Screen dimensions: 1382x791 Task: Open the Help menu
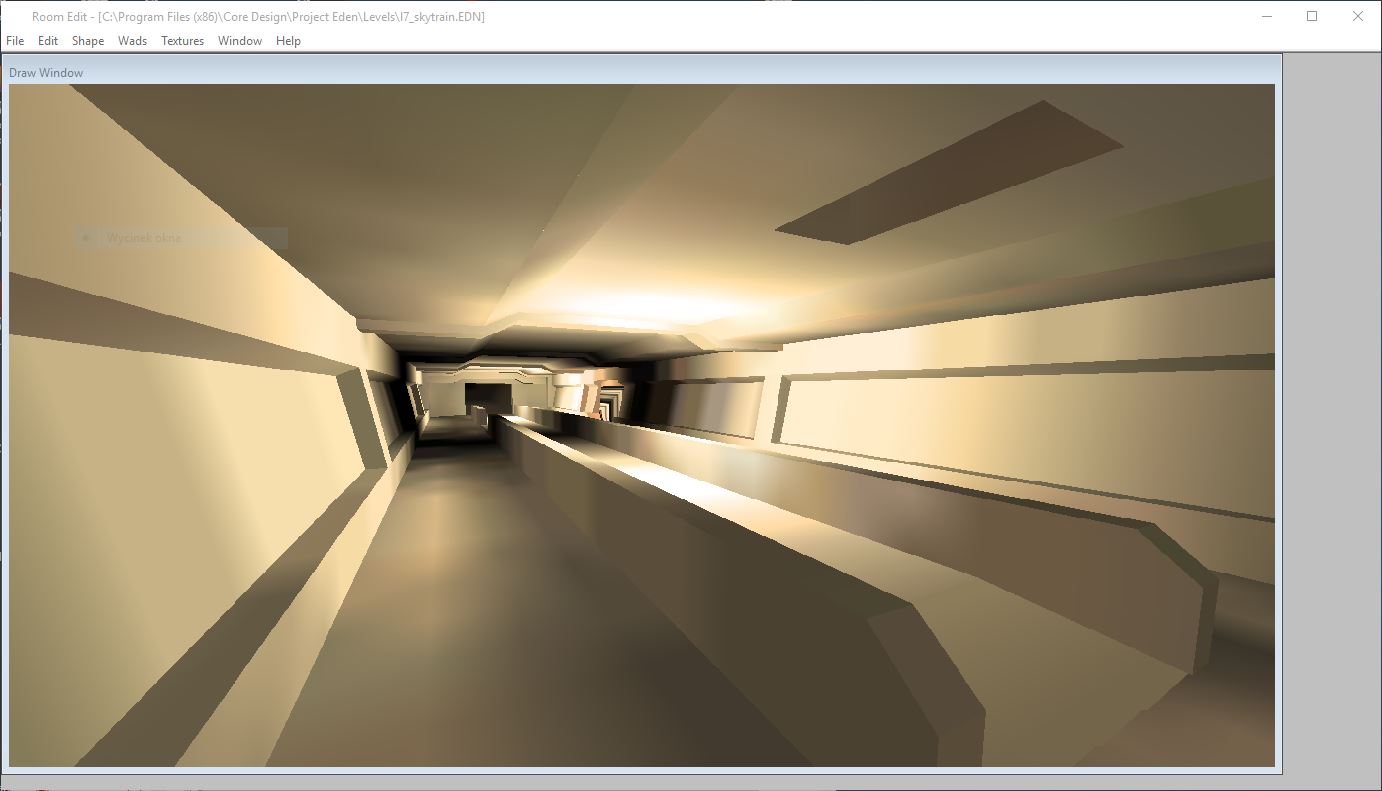[x=288, y=41]
